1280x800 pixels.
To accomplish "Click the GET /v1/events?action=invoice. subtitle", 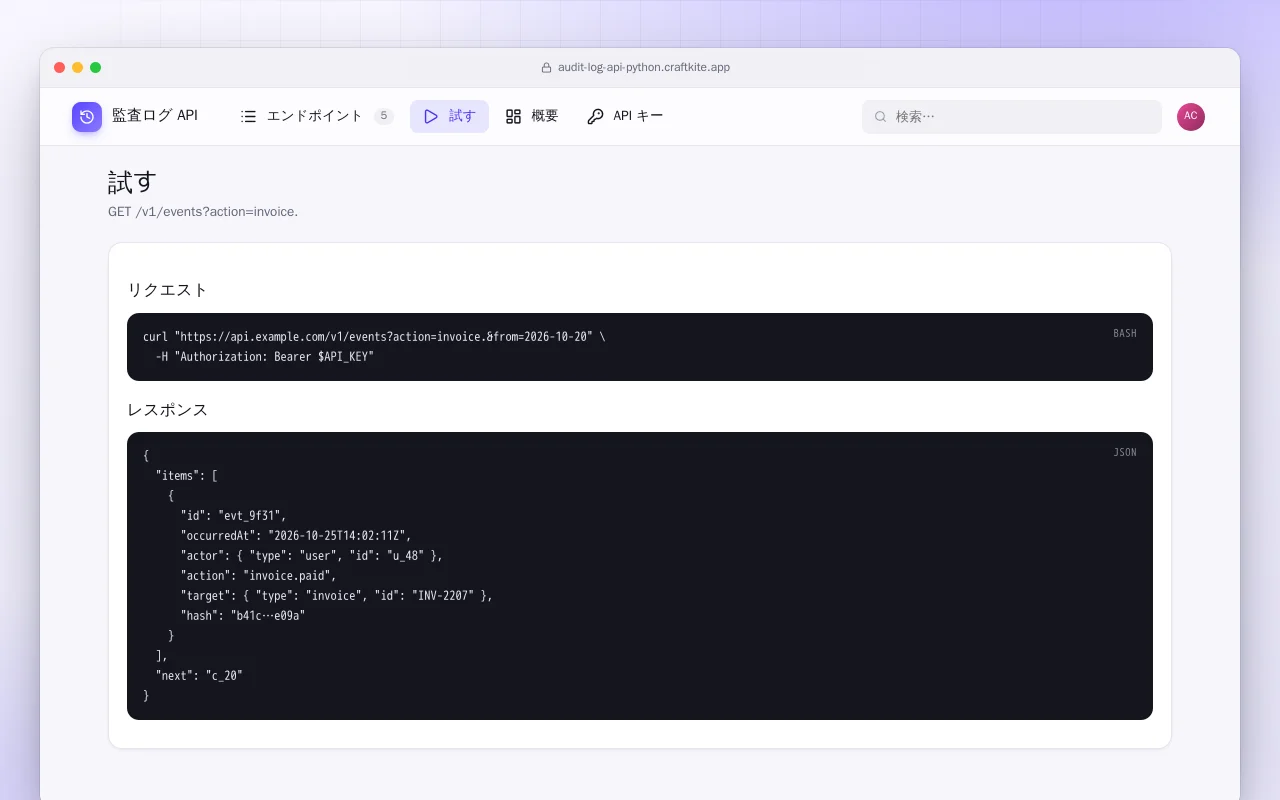I will (x=203, y=212).
